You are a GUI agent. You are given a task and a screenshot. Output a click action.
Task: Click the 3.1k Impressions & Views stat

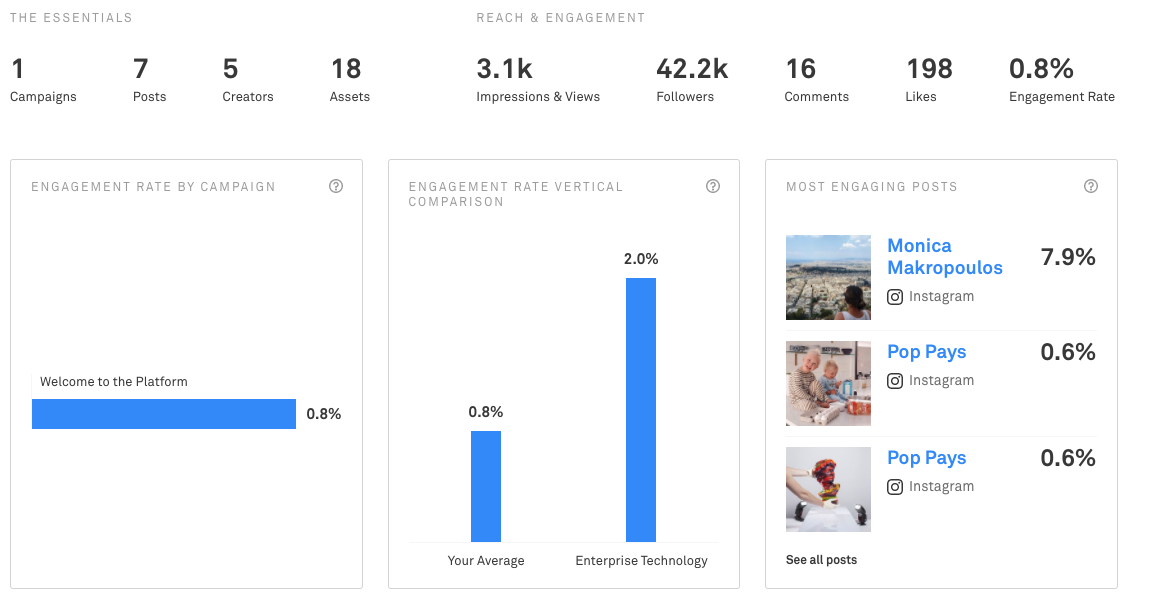[x=538, y=80]
